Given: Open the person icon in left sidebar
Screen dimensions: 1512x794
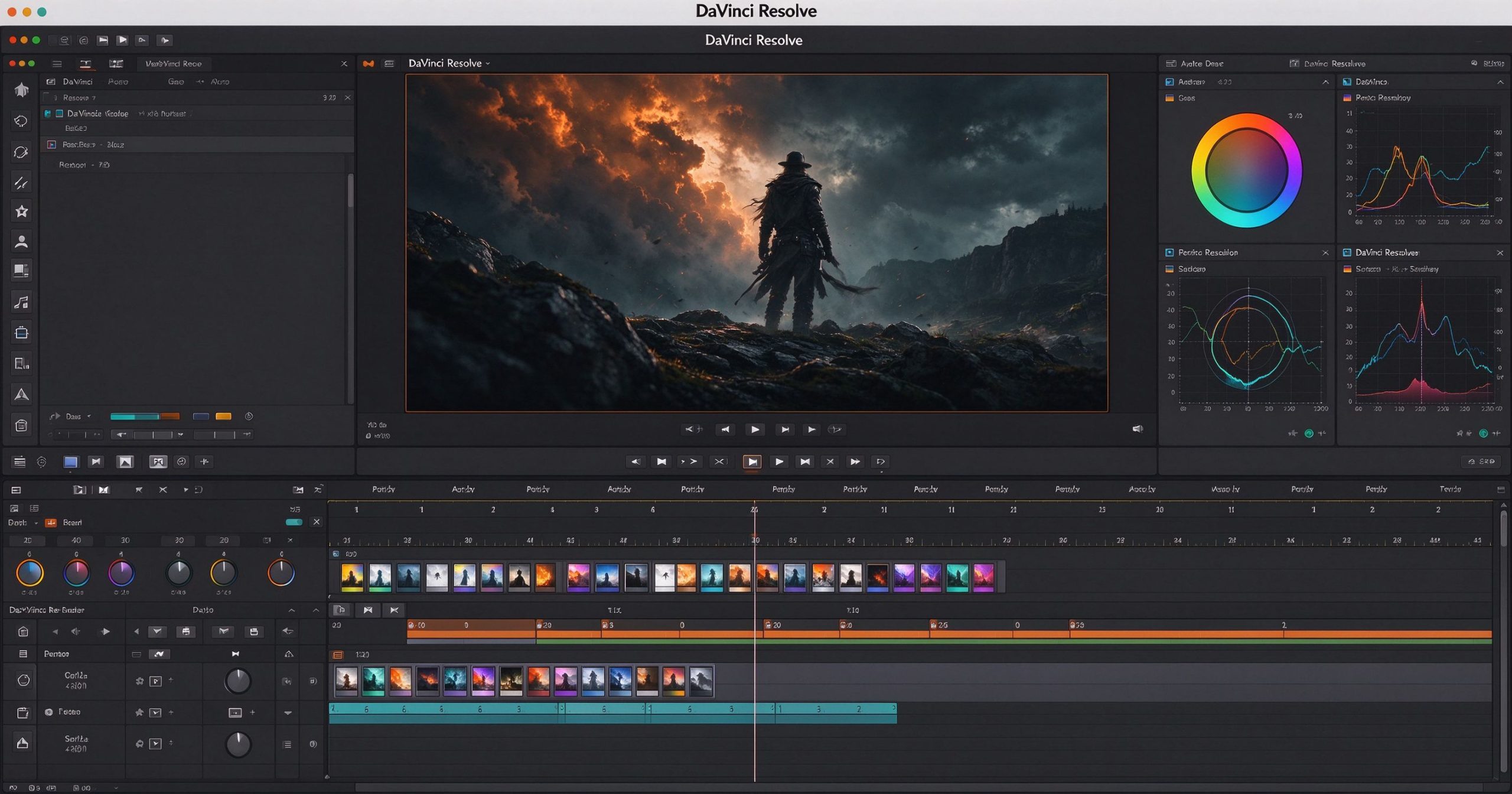Looking at the screenshot, I should 21,241.
